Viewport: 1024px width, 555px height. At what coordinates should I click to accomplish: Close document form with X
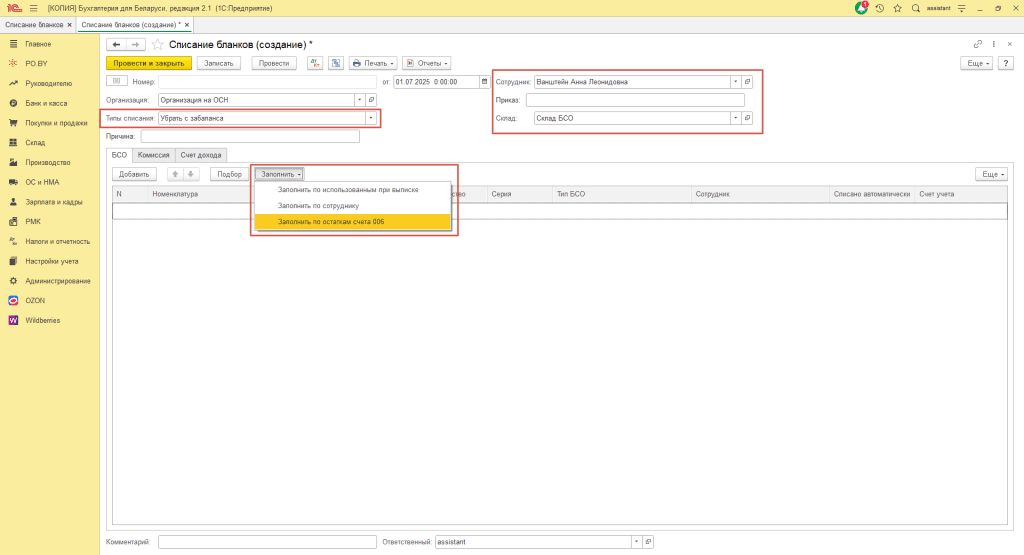coord(1010,44)
